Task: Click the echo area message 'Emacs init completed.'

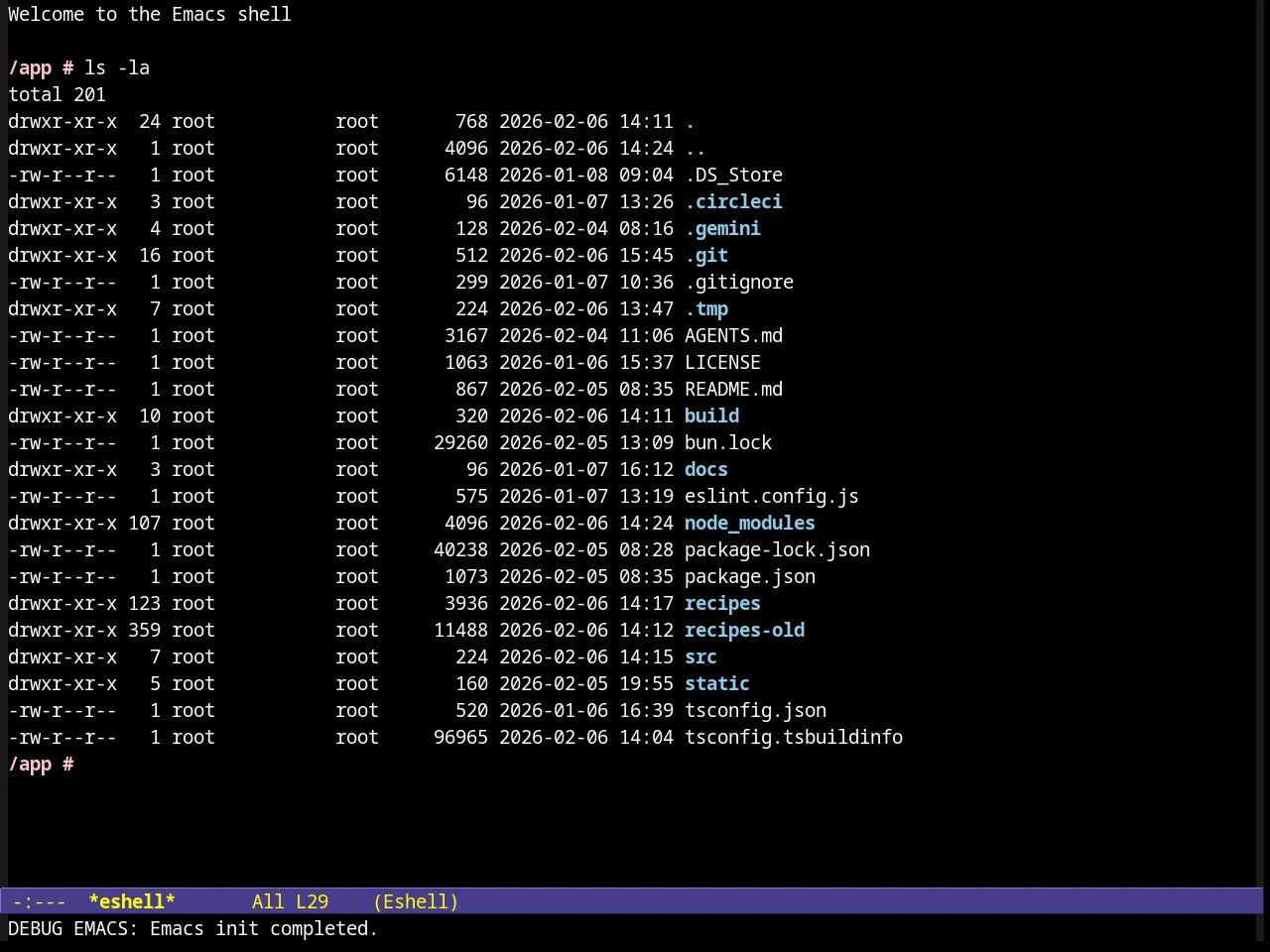Action: point(264,928)
